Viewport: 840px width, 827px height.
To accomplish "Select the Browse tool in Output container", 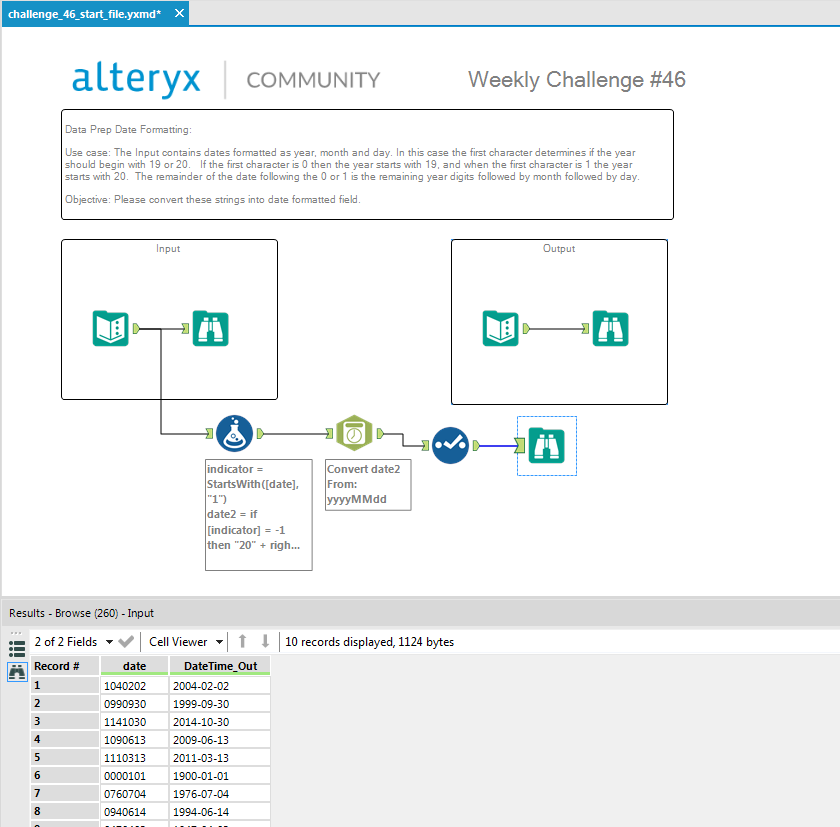I will click(611, 328).
